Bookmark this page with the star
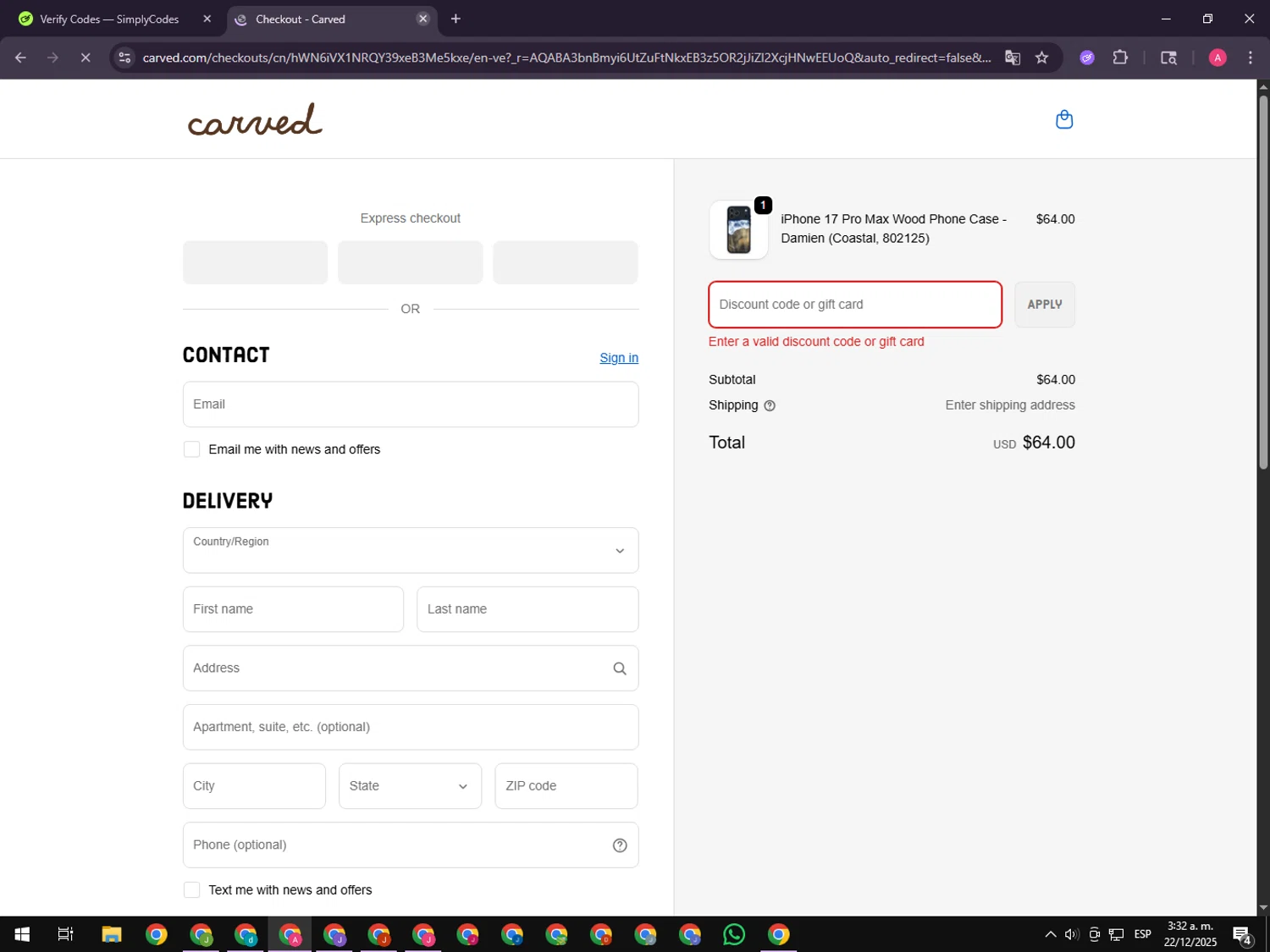This screenshot has width=1270, height=952. pyautogui.click(x=1042, y=58)
